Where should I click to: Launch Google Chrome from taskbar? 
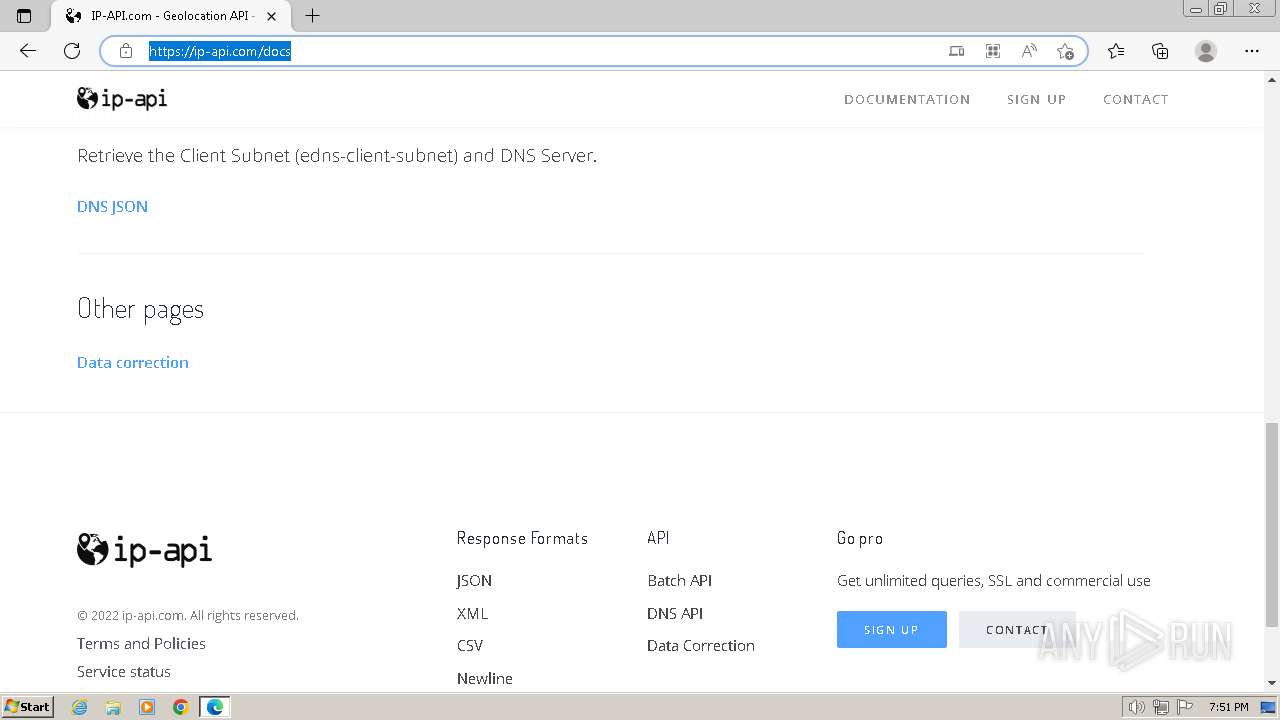181,707
